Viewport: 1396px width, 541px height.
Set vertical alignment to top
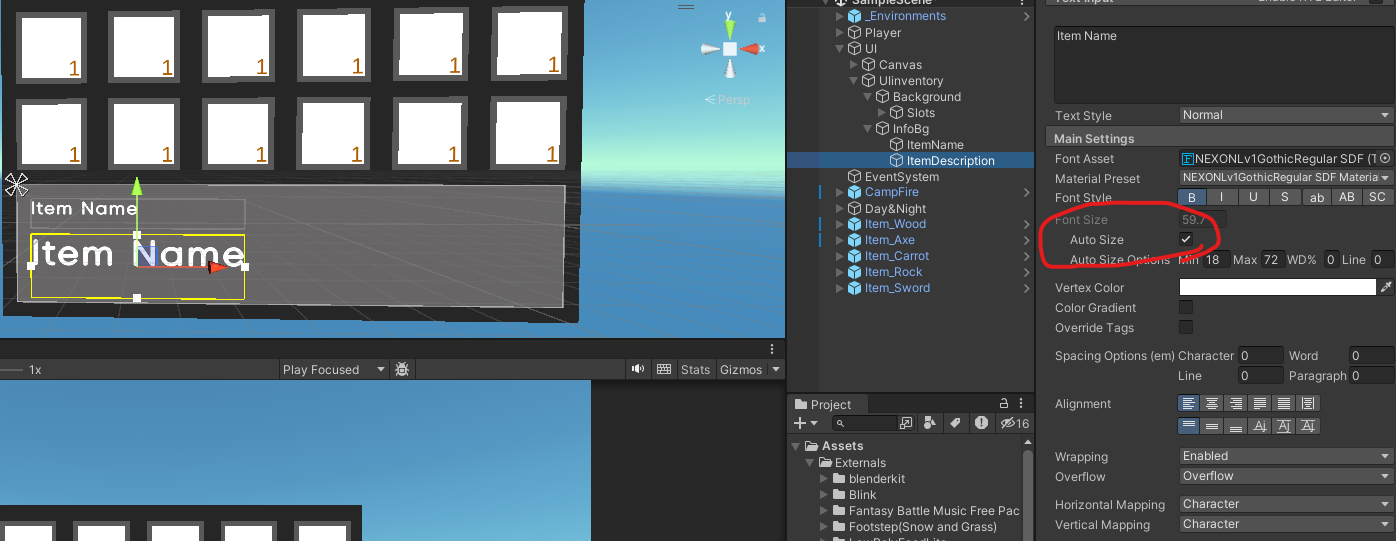pyautogui.click(x=1189, y=426)
